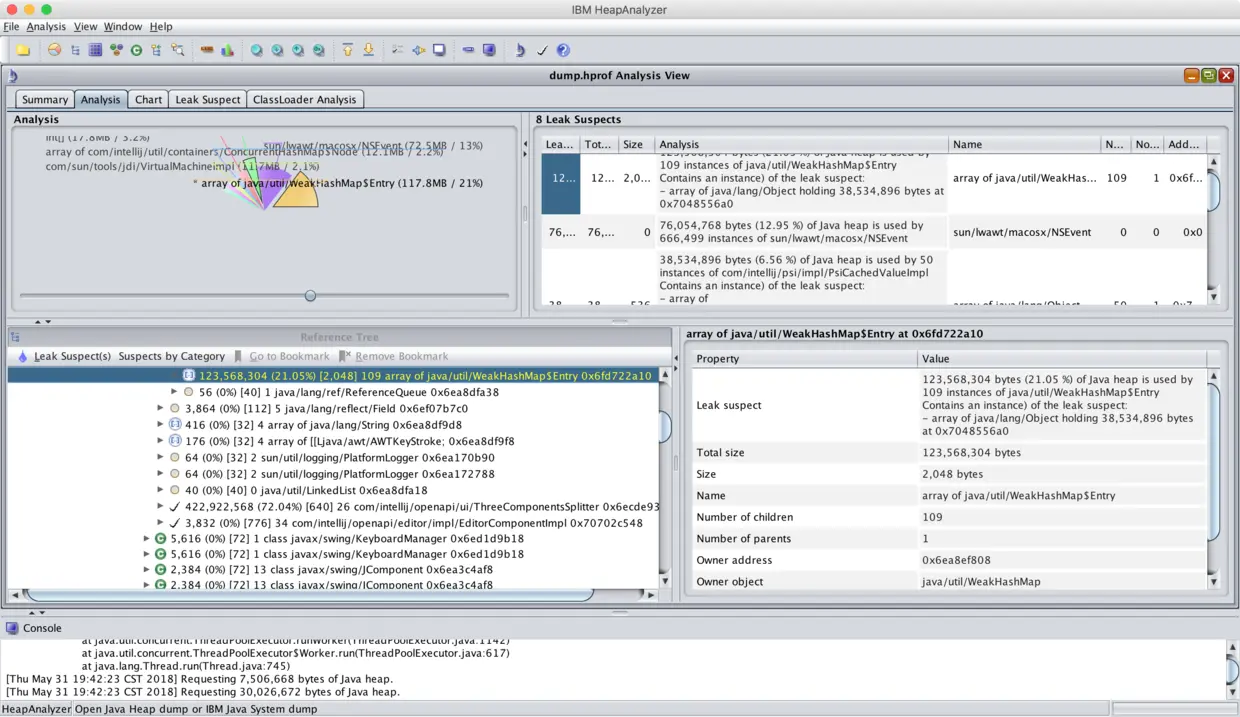Click the Requesting 30,026,672 bytes console line
Image resolution: width=1240 pixels, height=717 pixels.
pyautogui.click(x=203, y=692)
